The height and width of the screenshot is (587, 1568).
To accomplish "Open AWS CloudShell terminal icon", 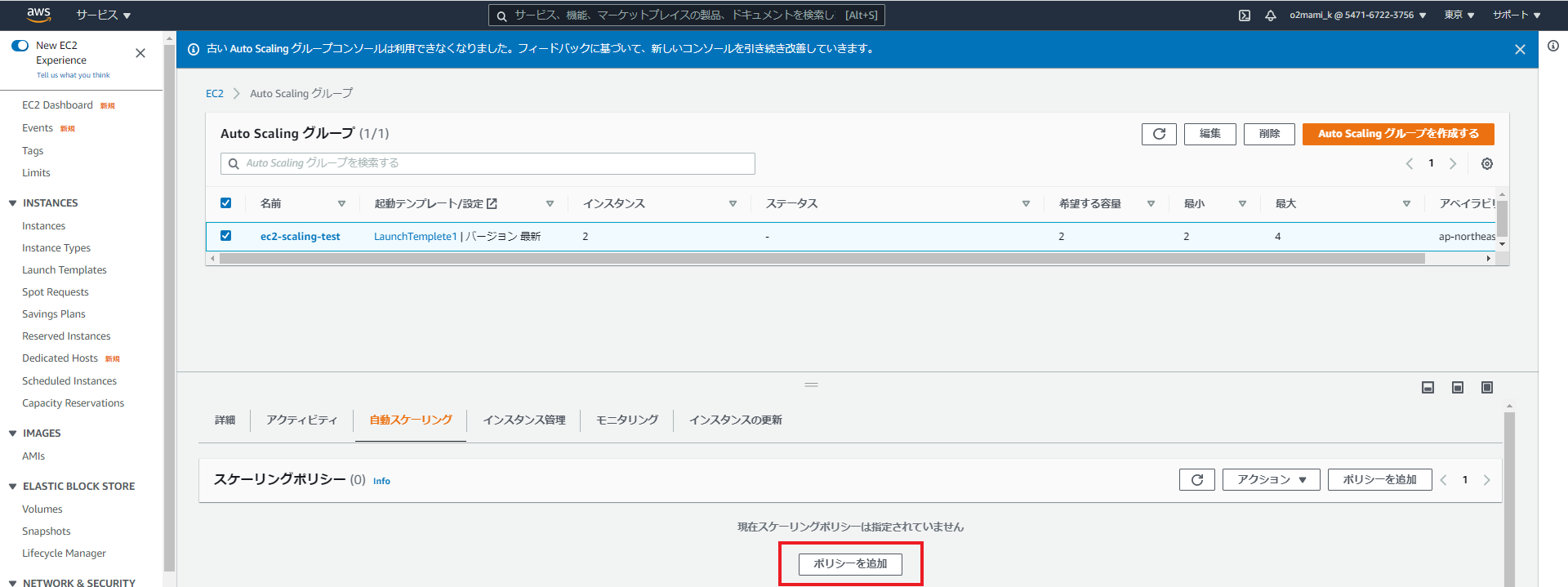I will coord(1244,16).
